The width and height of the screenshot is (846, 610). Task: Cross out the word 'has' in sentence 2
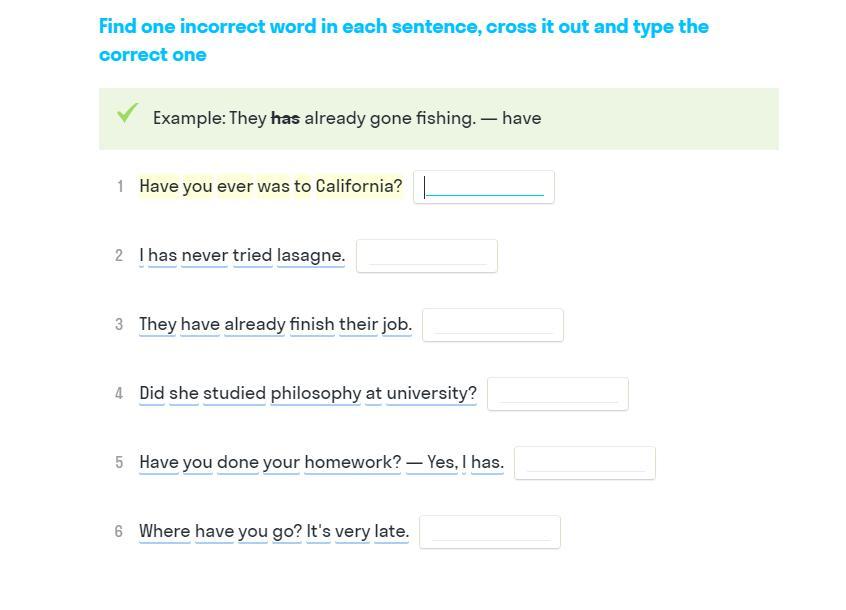(x=162, y=255)
